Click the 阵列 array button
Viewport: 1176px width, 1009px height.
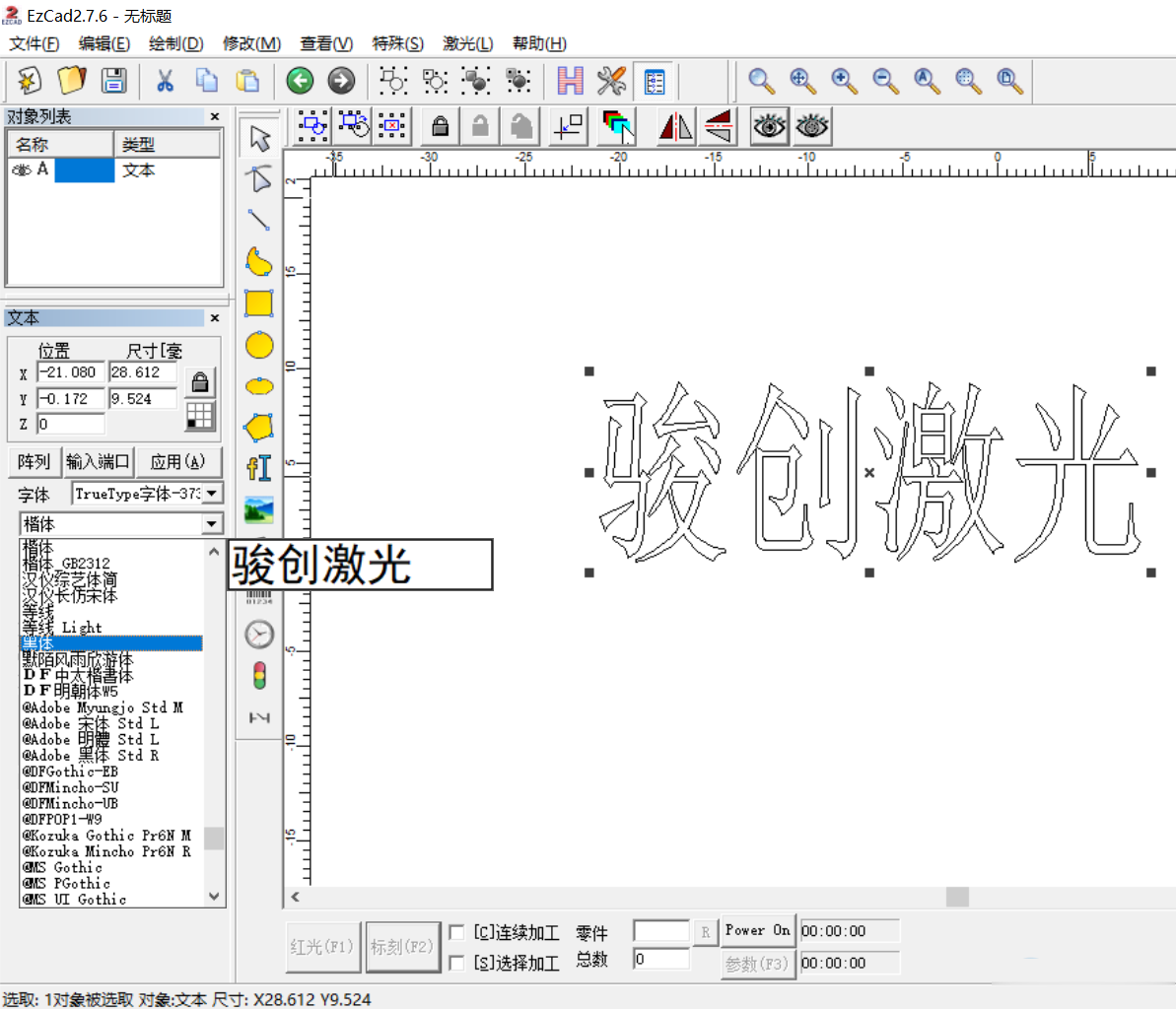pos(34,462)
